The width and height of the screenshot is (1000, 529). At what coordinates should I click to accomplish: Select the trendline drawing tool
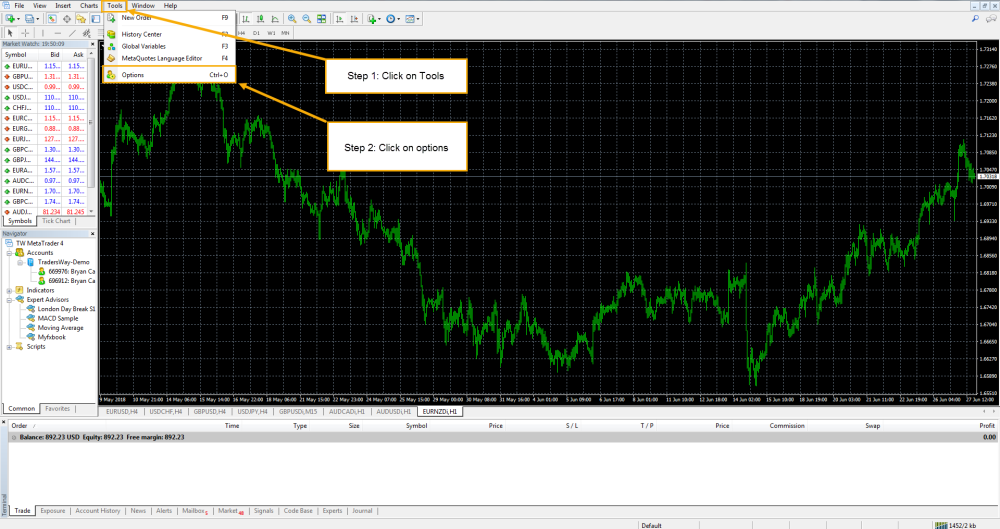click(x=72, y=33)
